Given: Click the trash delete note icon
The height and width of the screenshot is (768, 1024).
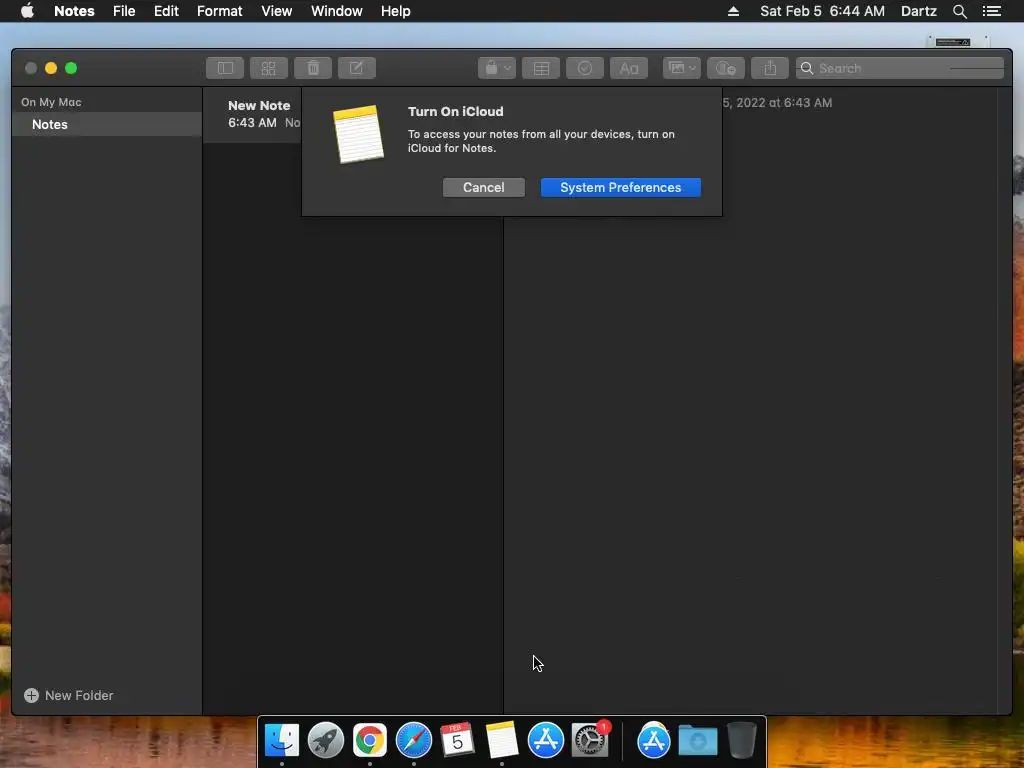Looking at the screenshot, I should coord(313,68).
